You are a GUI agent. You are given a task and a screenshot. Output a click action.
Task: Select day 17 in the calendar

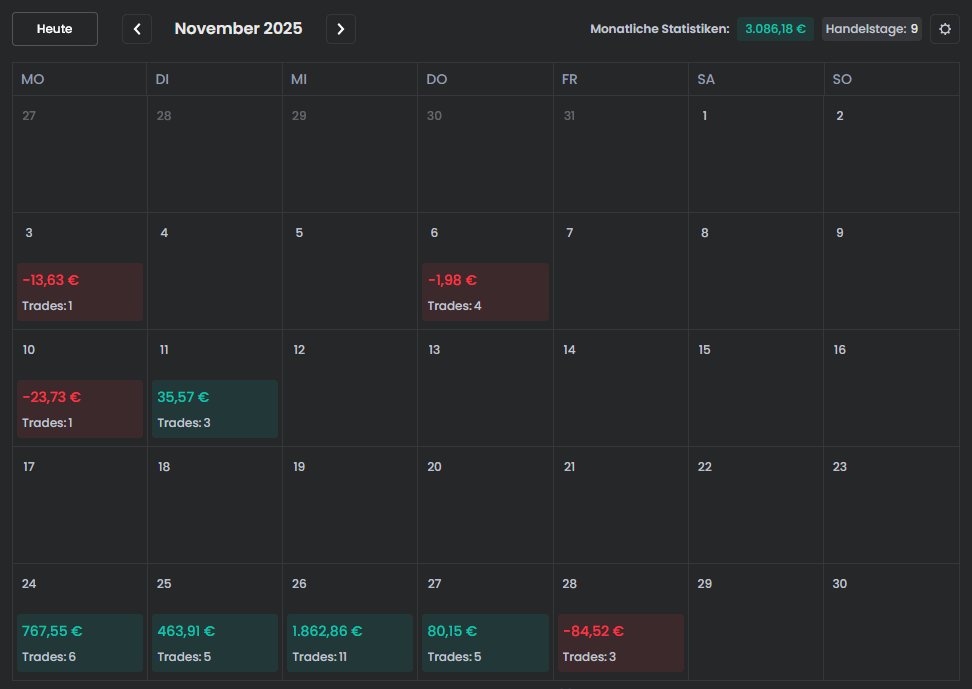click(80, 505)
